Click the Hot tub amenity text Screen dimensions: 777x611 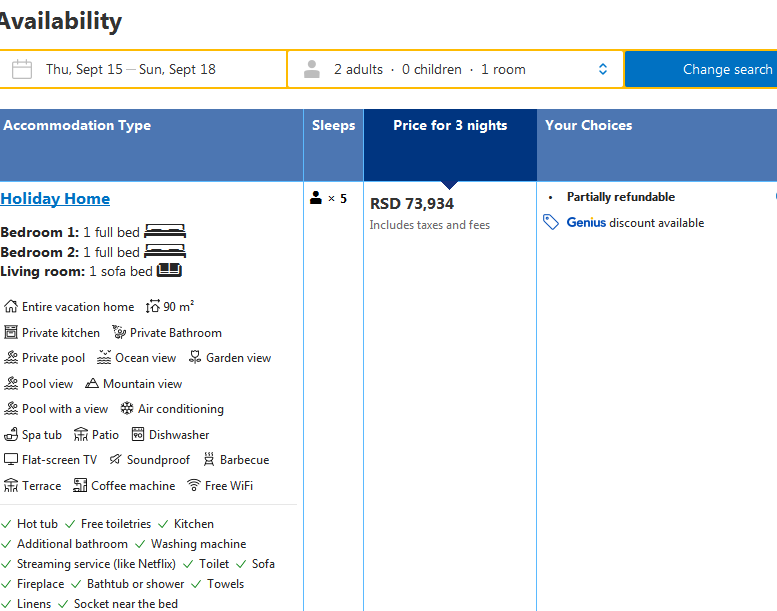[38, 524]
